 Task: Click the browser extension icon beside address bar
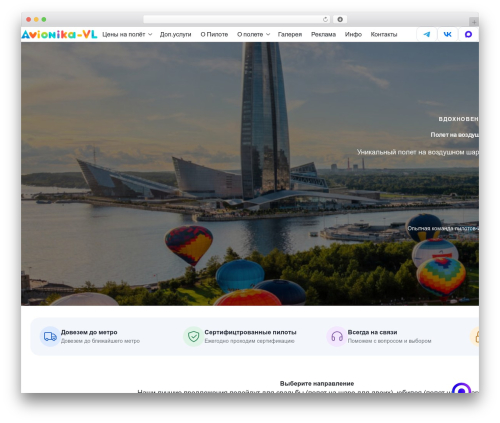point(340,20)
